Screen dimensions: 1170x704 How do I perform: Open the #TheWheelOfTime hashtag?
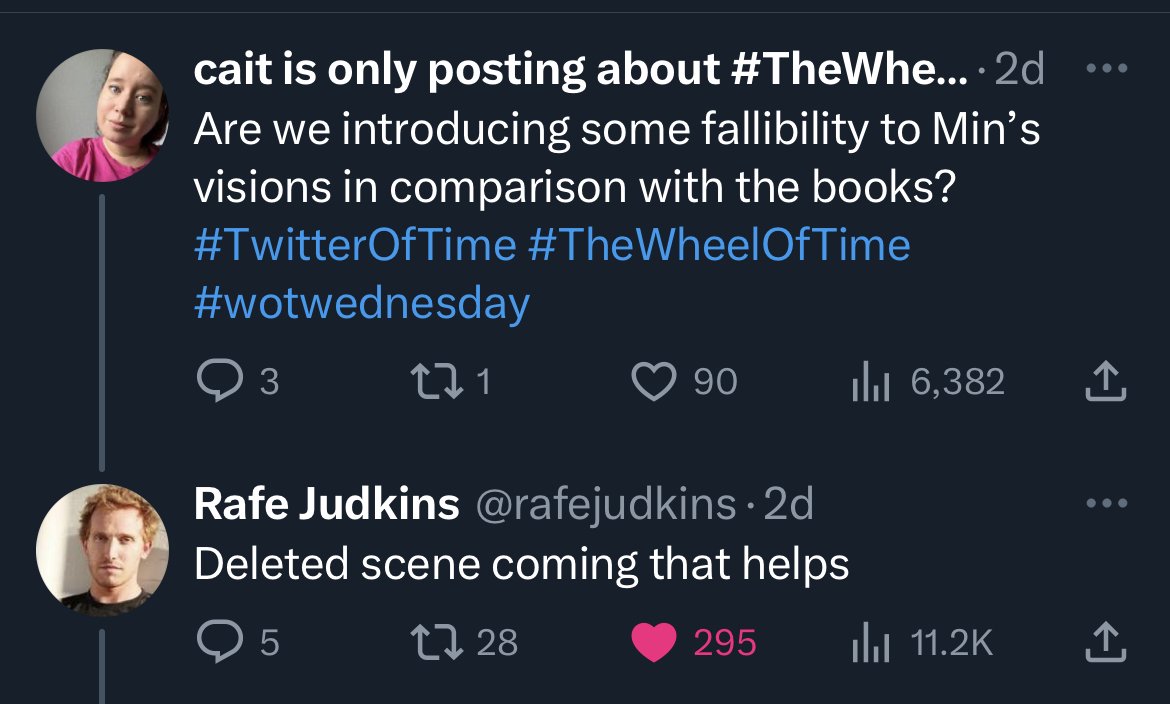pyautogui.click(x=717, y=245)
